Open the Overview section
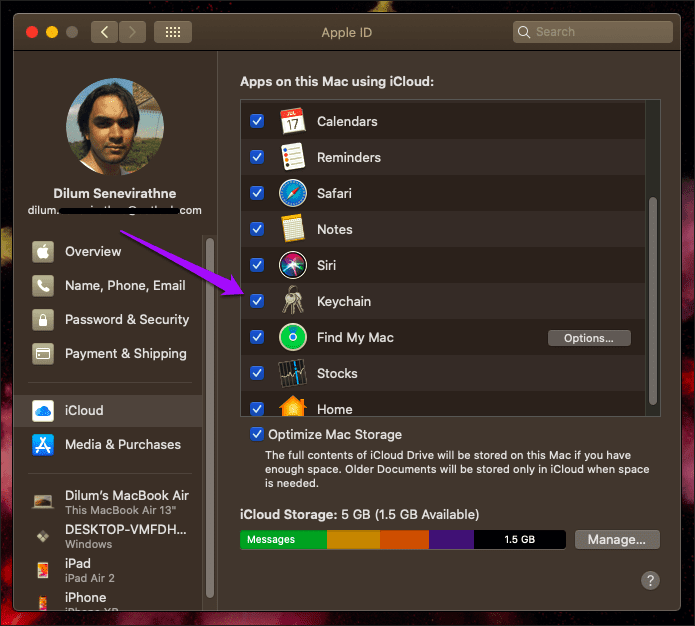 coord(109,252)
